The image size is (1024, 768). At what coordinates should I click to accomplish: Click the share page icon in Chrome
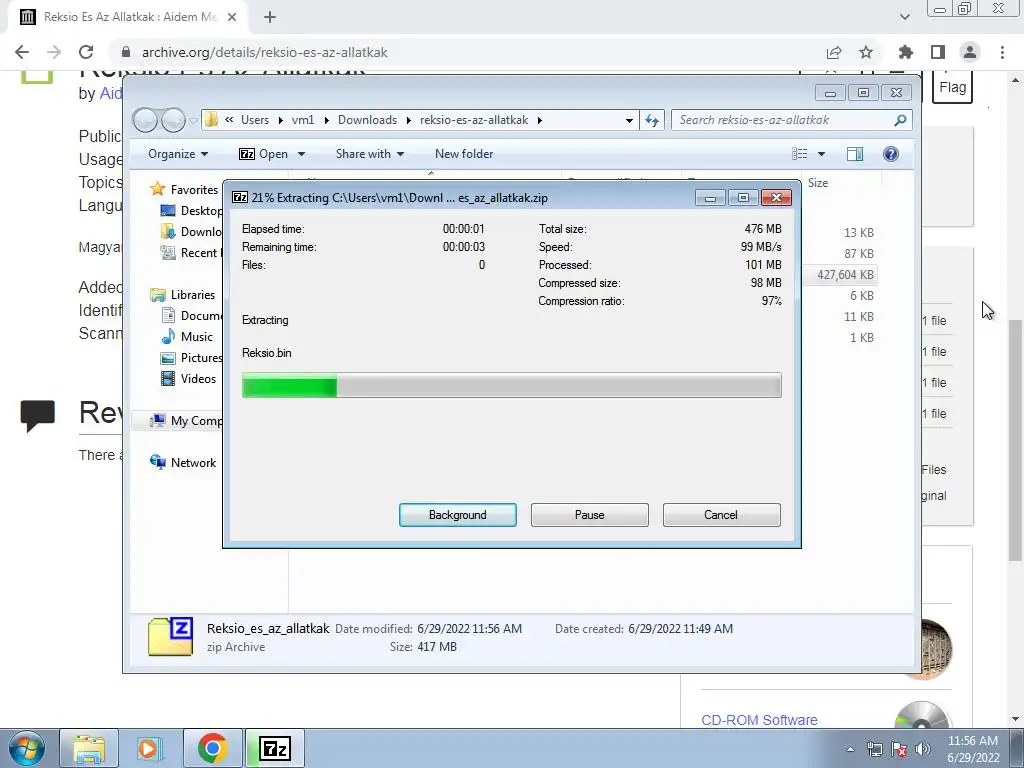coord(834,52)
